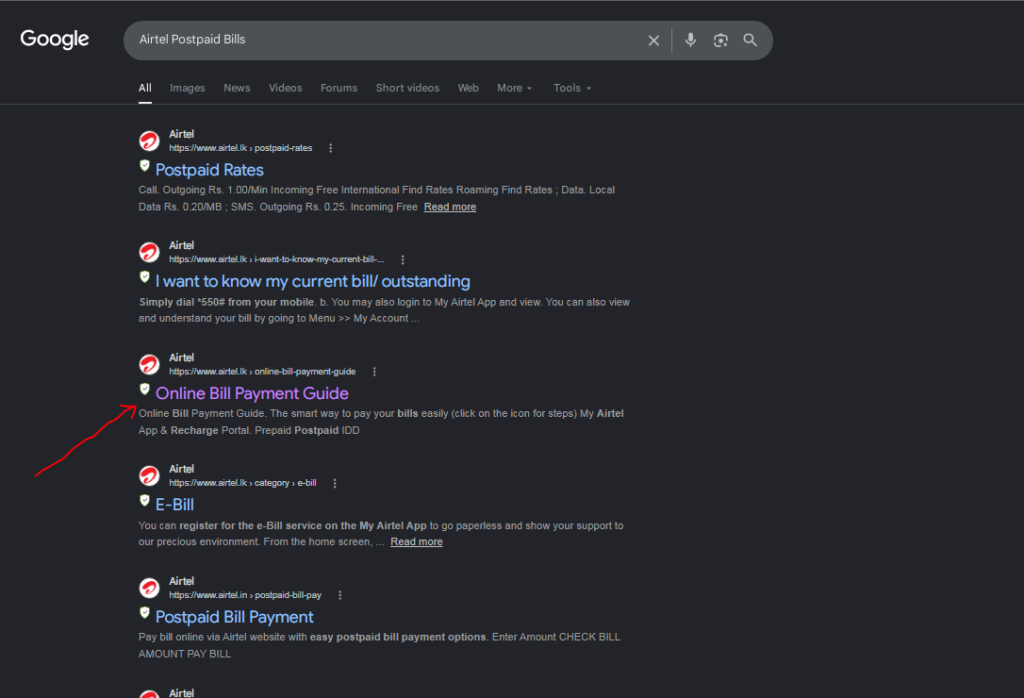Open the Postpaid Rates result
The image size is (1024, 698).
coord(210,170)
